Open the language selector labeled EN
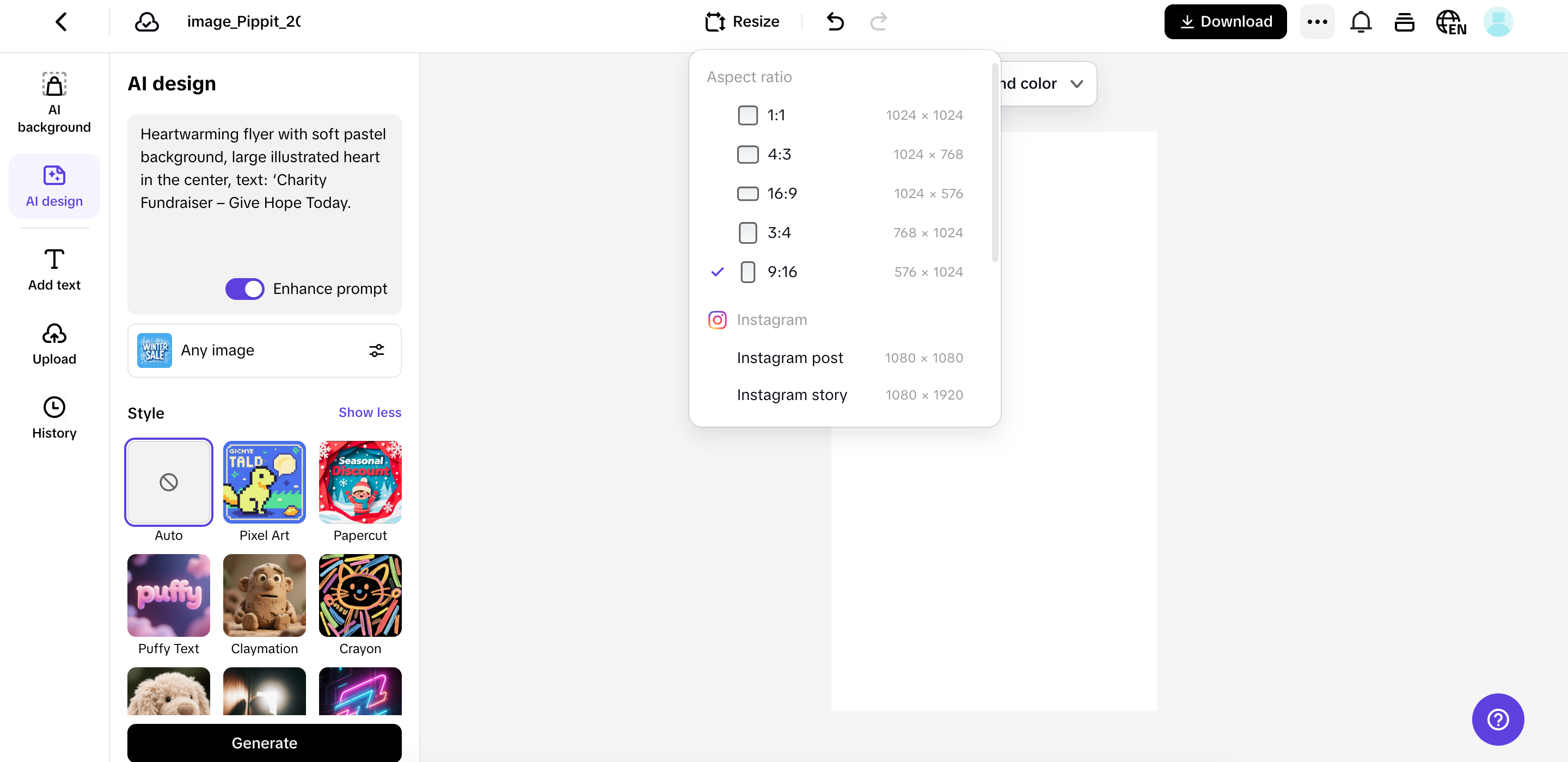Viewport: 1568px width, 762px height. pyautogui.click(x=1451, y=22)
